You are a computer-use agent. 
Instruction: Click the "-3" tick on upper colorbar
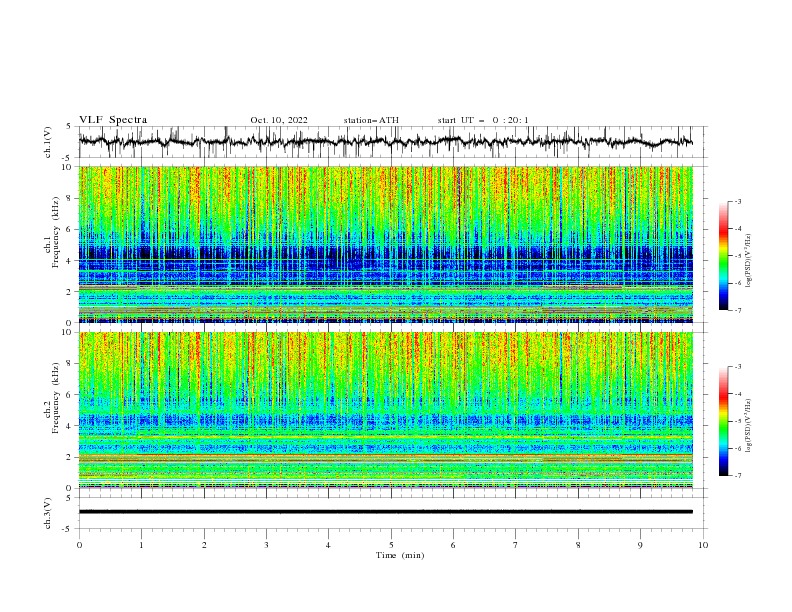click(737, 201)
